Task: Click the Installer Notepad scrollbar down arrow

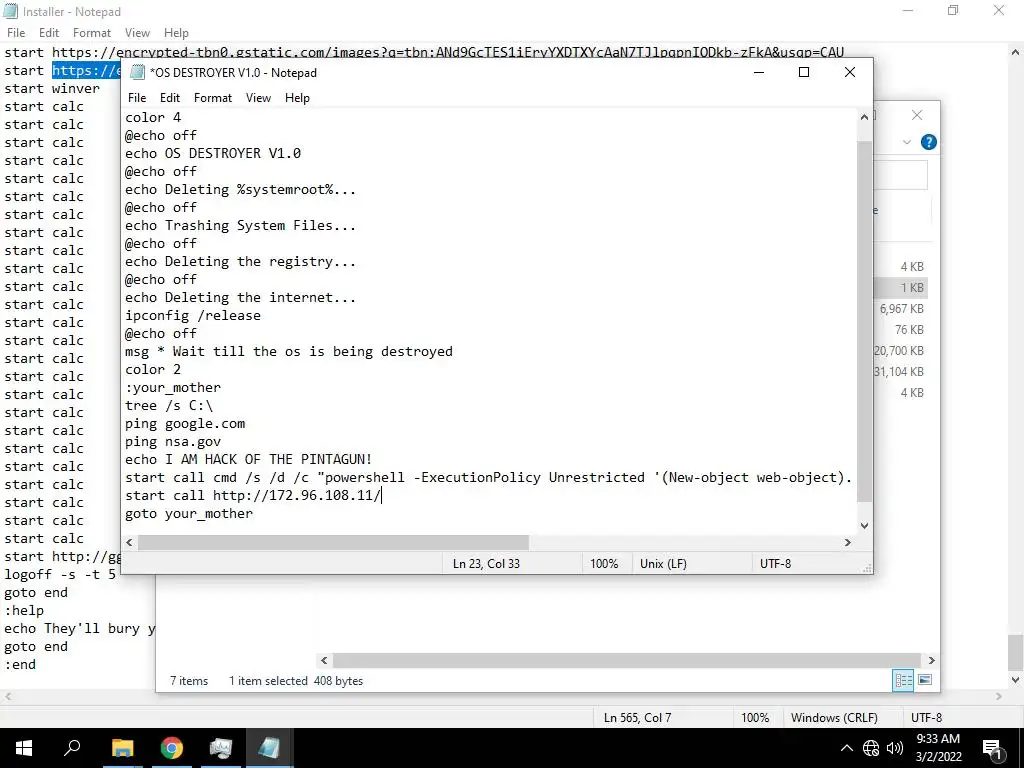Action: tap(1016, 680)
